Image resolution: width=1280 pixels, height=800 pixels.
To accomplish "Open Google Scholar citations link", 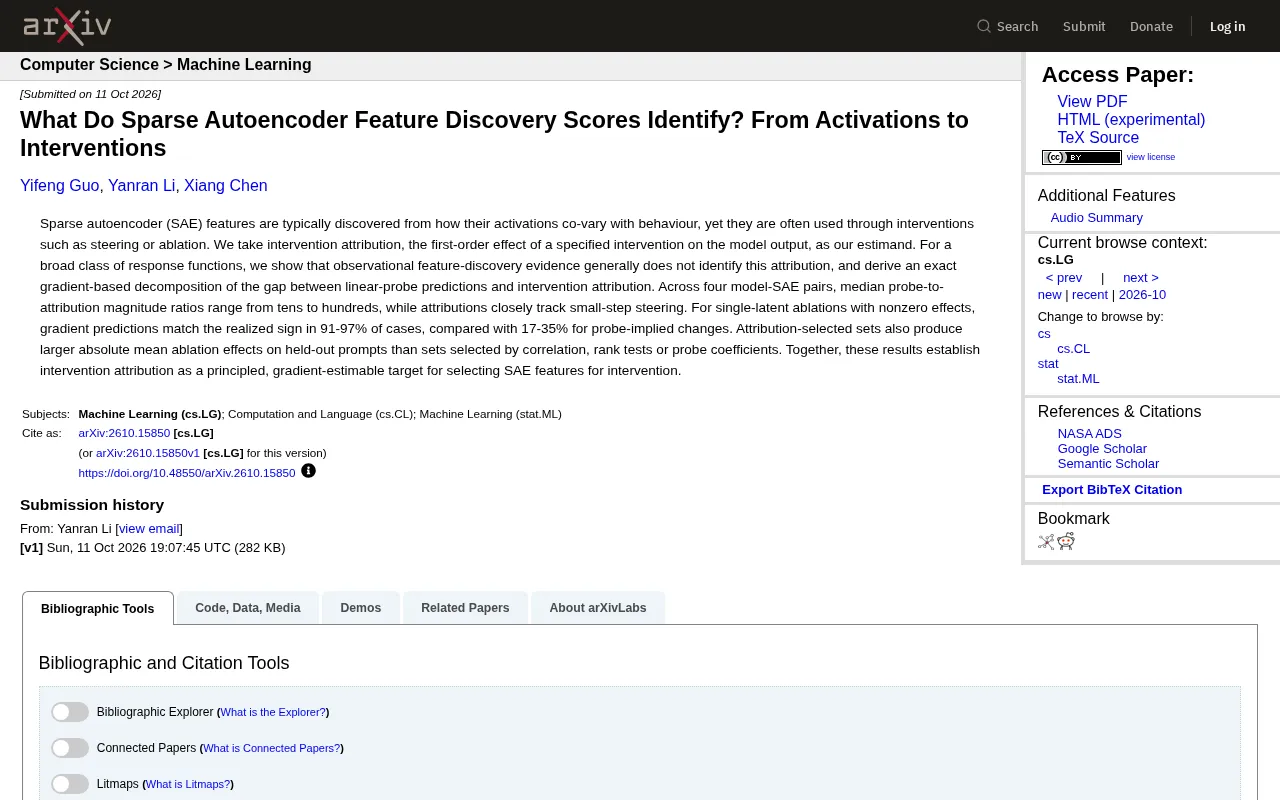I will click(x=1102, y=449).
